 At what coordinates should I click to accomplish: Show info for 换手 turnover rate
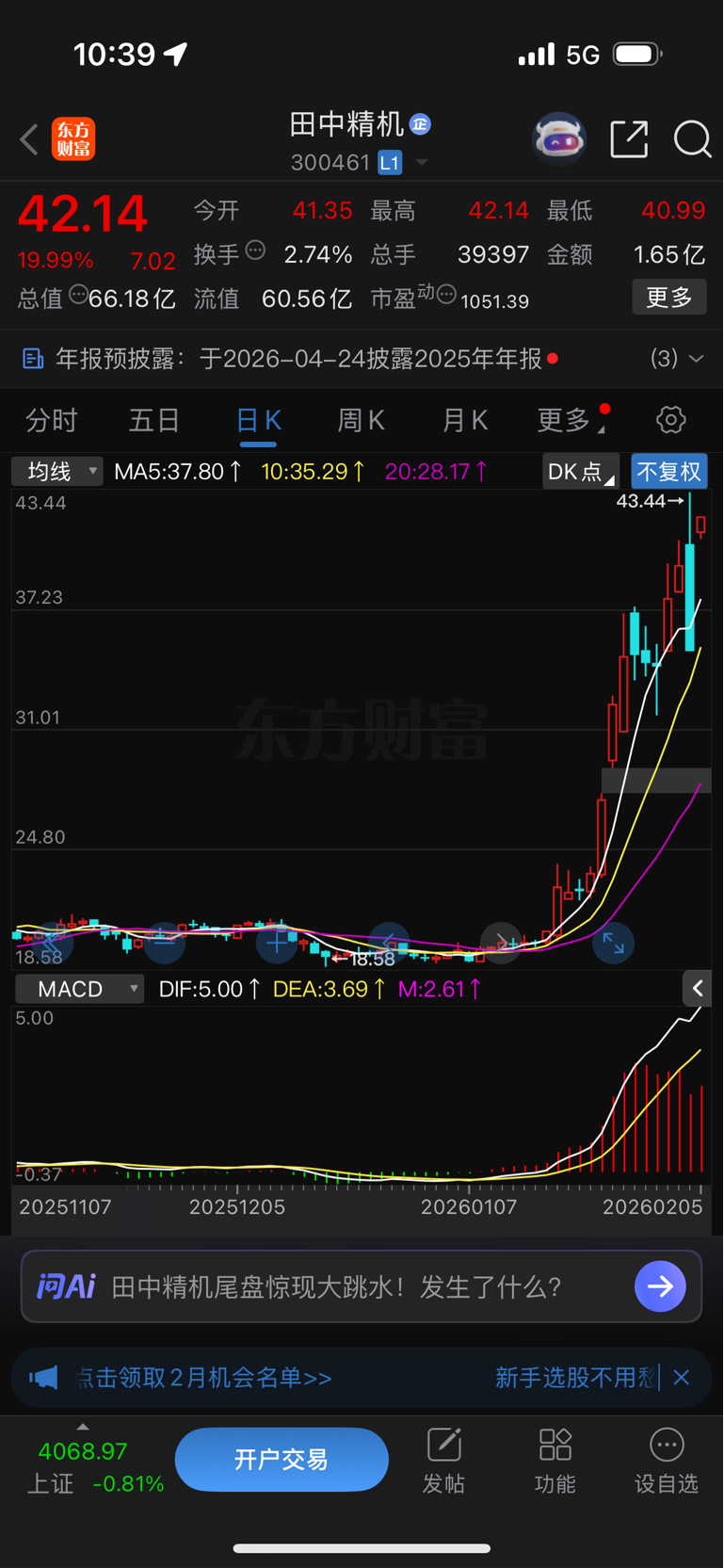(255, 251)
